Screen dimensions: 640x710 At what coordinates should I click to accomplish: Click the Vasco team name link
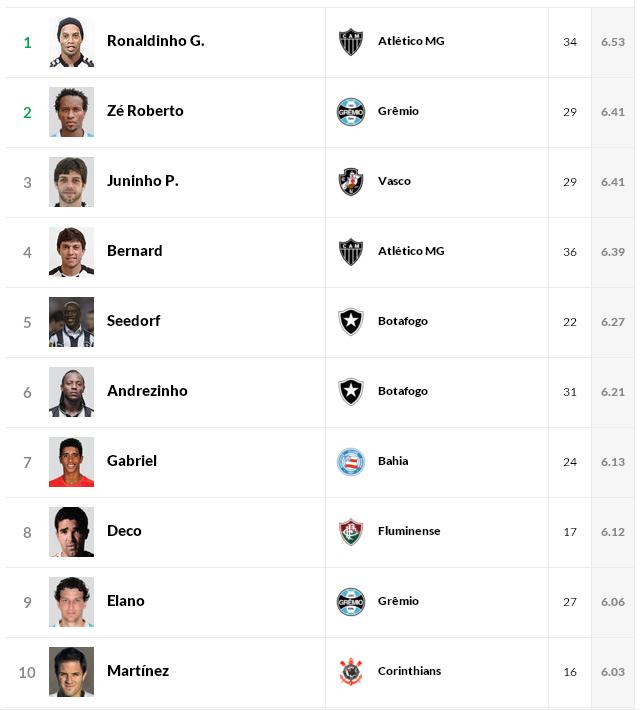tap(394, 181)
